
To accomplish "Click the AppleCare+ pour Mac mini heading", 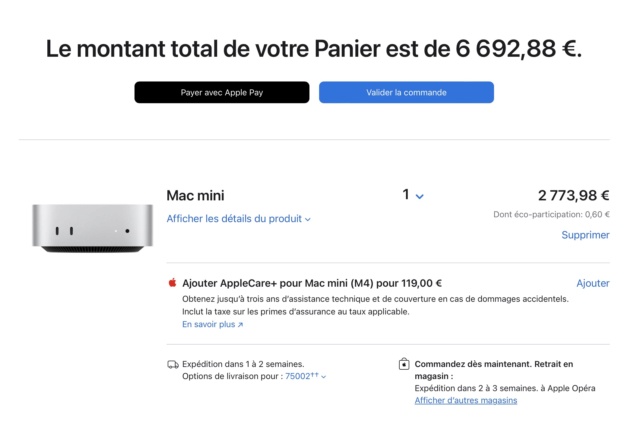I will 312,283.
